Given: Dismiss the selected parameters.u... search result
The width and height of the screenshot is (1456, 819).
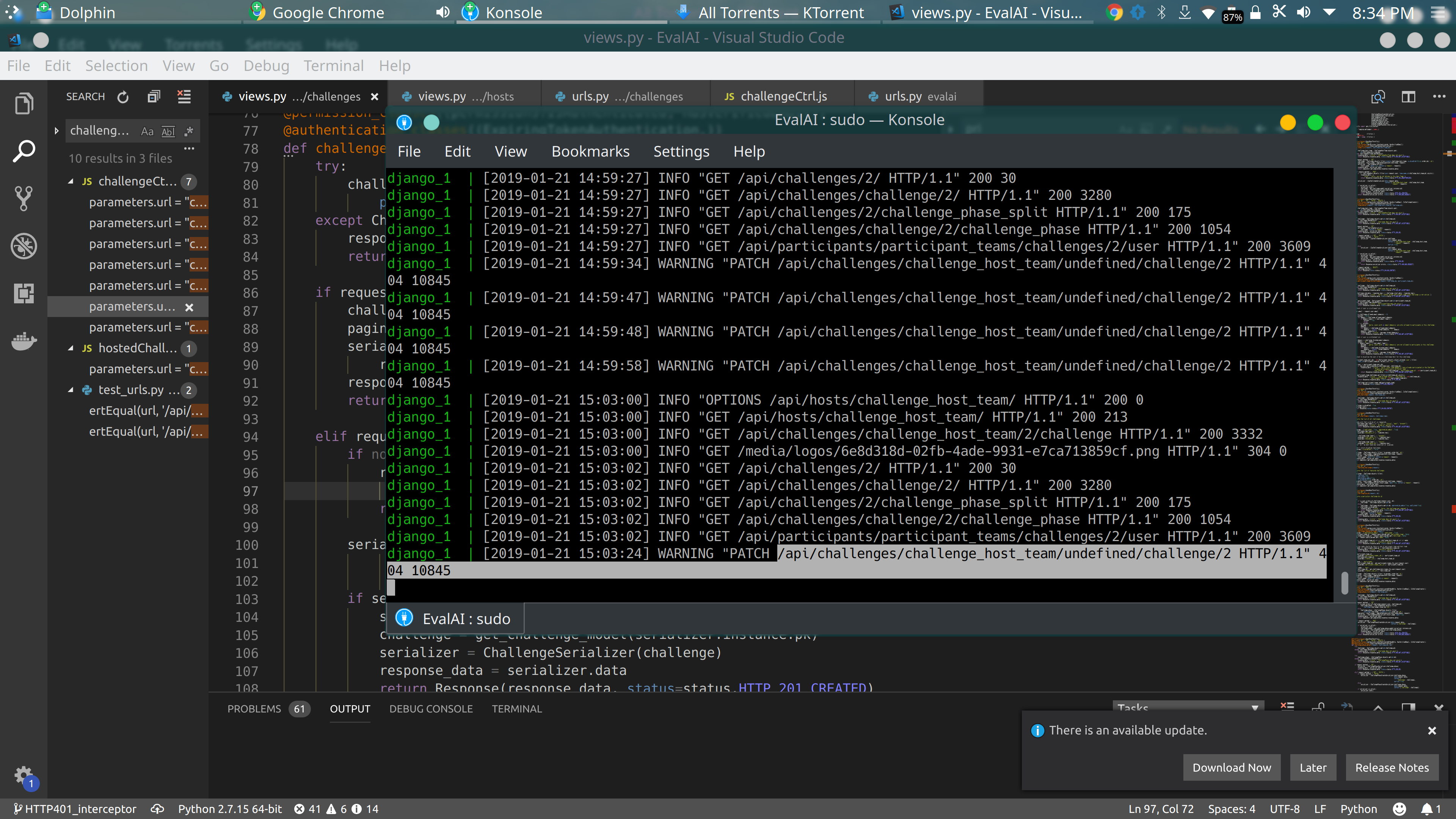Looking at the screenshot, I should [x=189, y=307].
